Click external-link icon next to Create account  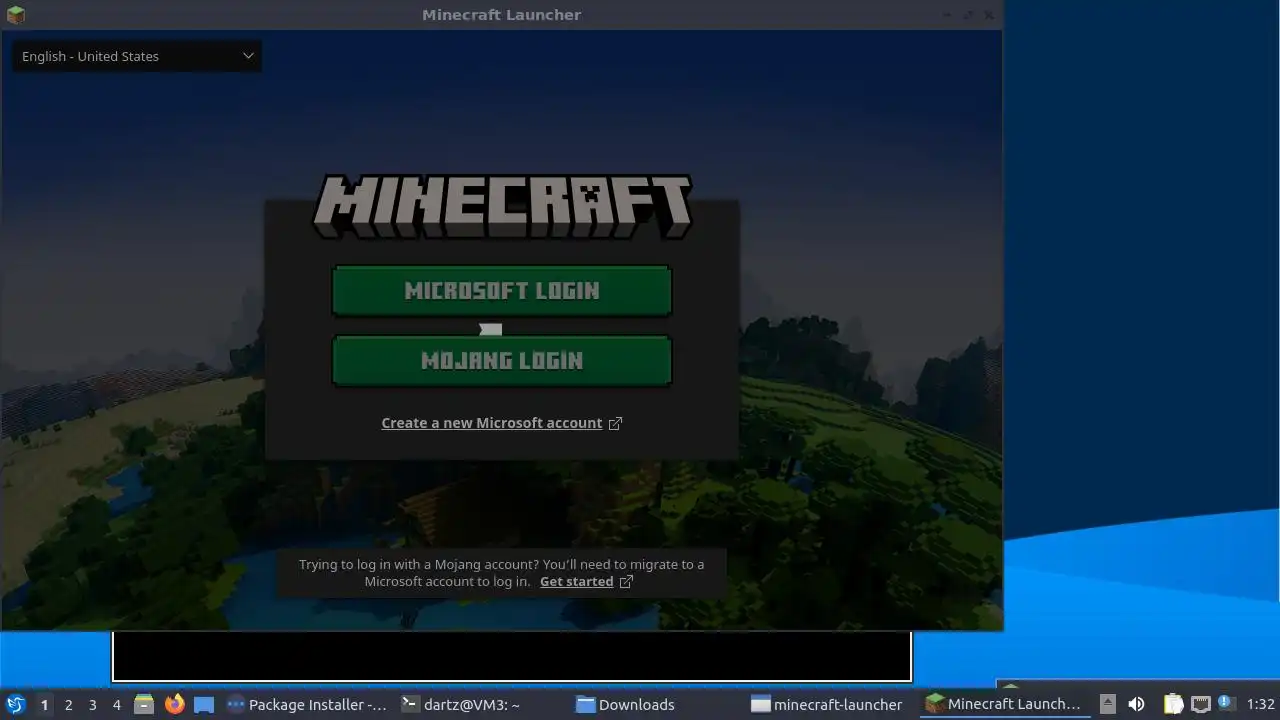(x=615, y=423)
